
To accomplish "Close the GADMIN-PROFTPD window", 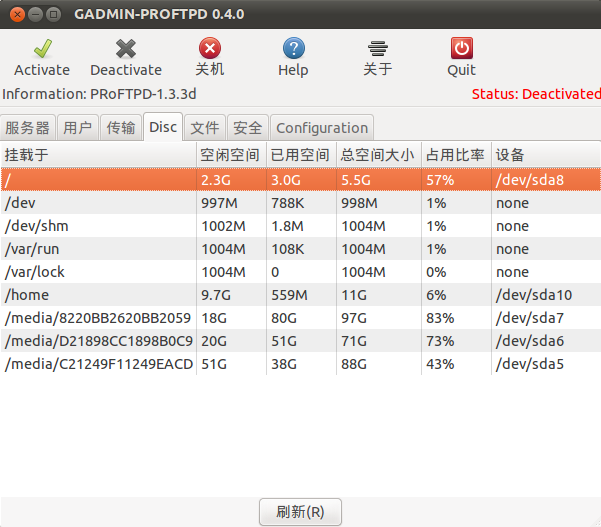I will [17, 15].
